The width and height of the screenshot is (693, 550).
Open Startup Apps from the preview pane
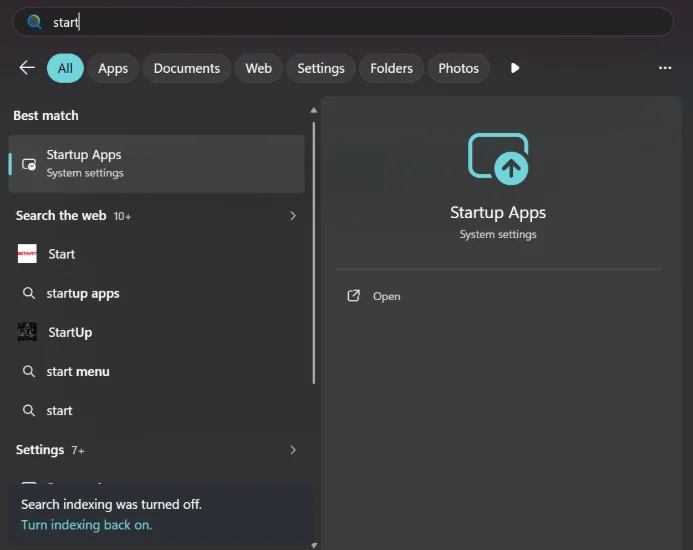pos(386,296)
